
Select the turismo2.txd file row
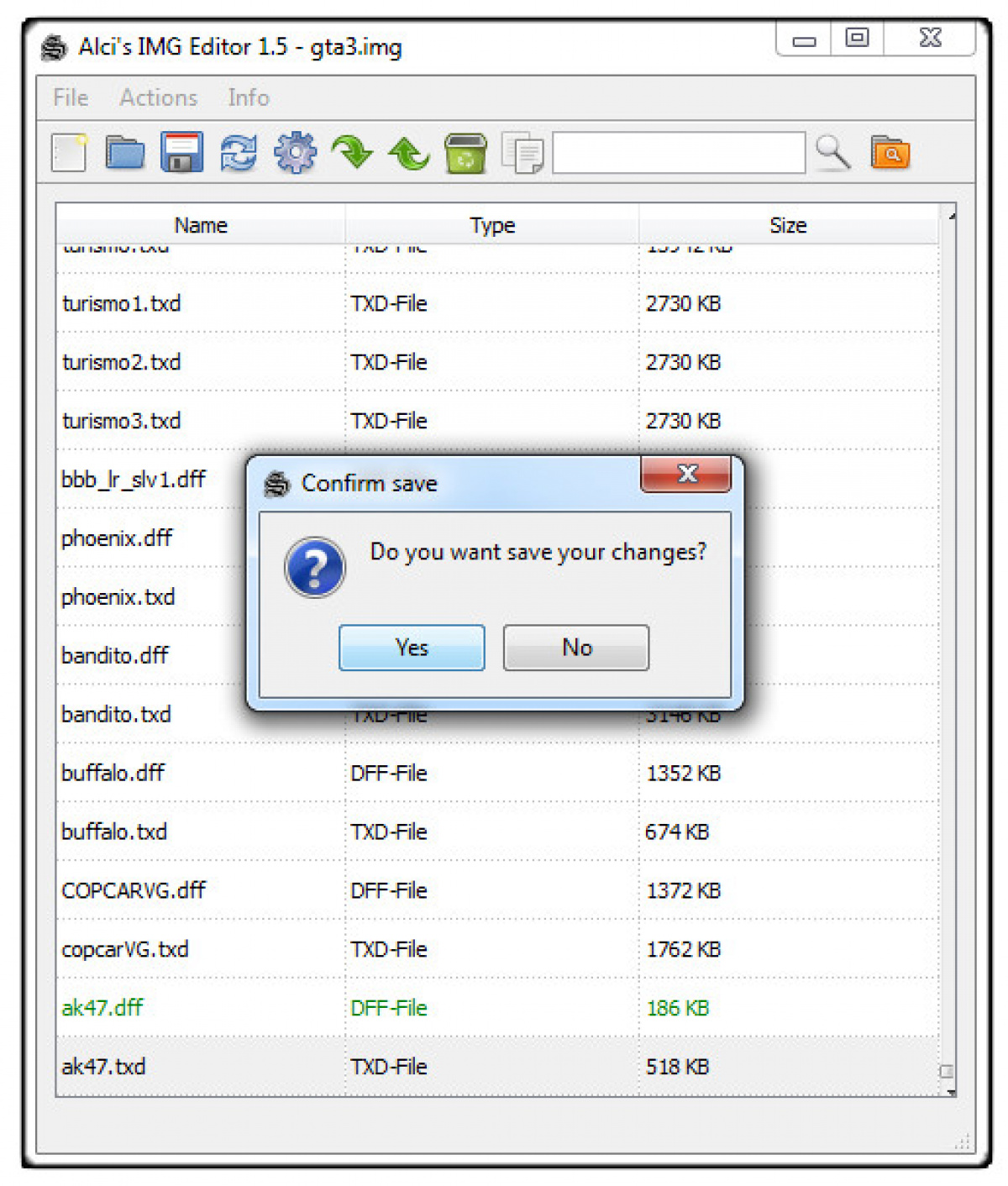pyautogui.click(x=497, y=362)
